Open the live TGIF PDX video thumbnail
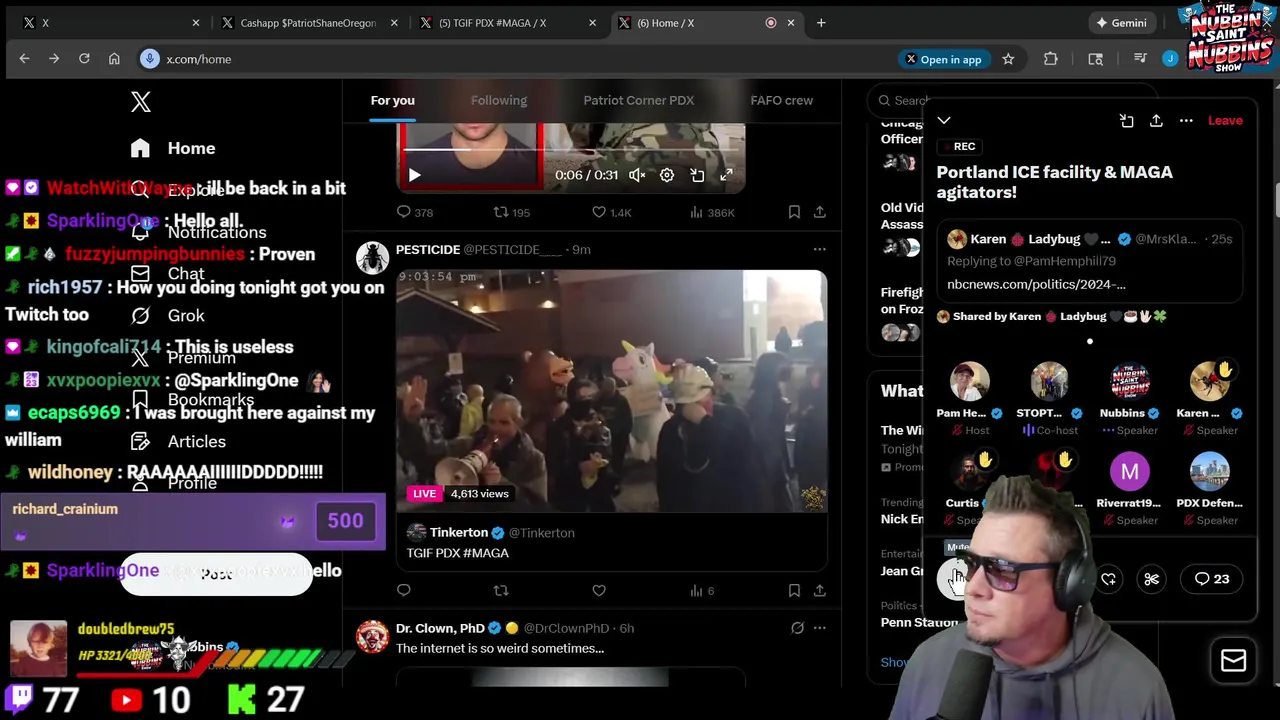Image resolution: width=1280 pixels, height=720 pixels. coord(612,390)
